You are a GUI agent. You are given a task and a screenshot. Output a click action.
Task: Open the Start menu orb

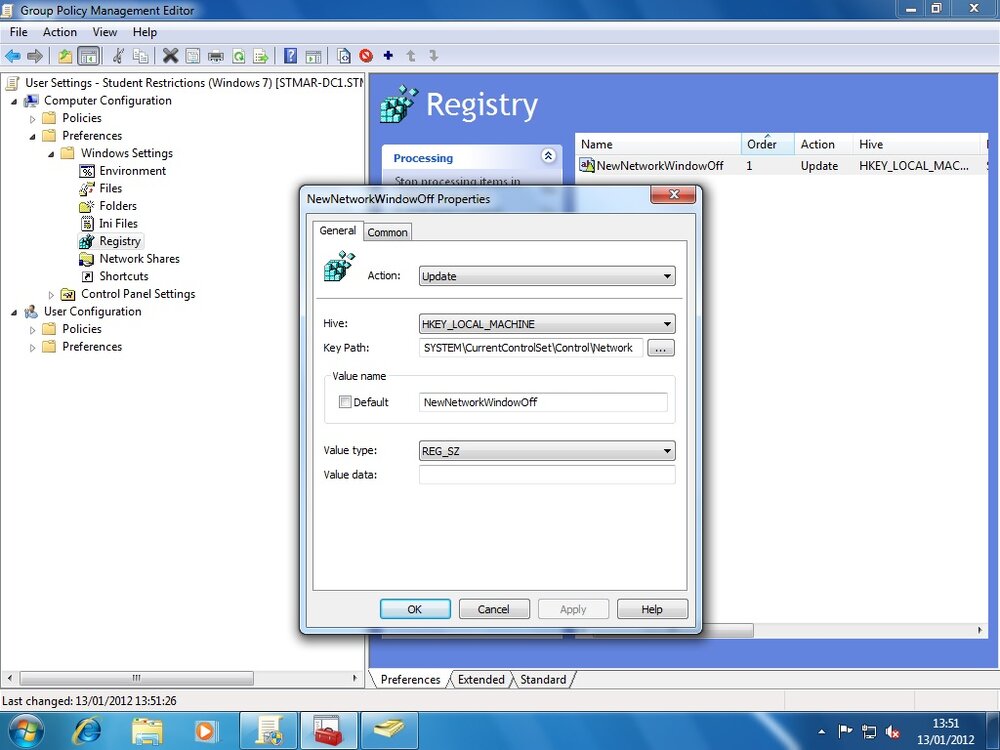[26, 731]
